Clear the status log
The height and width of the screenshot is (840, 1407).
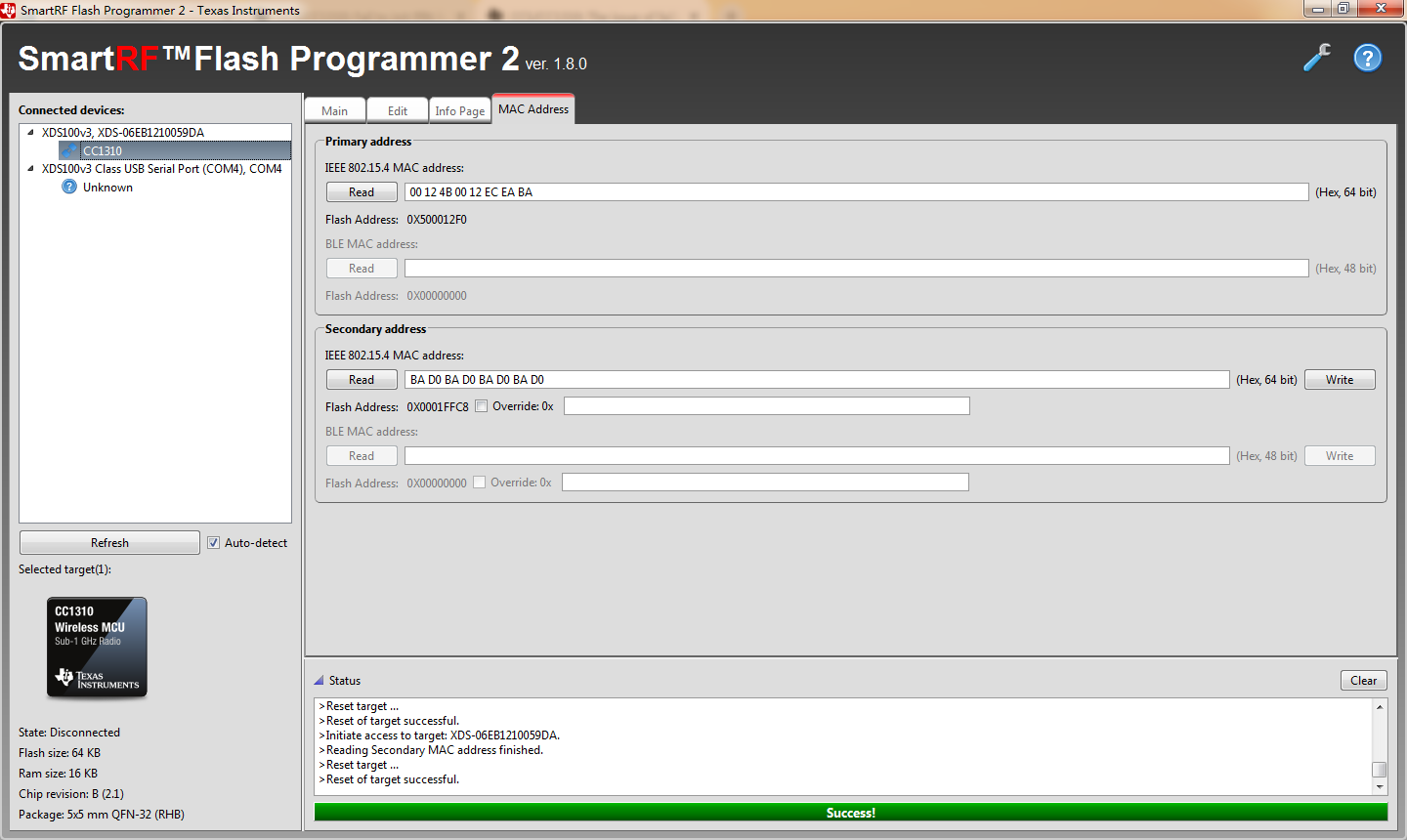[1364, 680]
